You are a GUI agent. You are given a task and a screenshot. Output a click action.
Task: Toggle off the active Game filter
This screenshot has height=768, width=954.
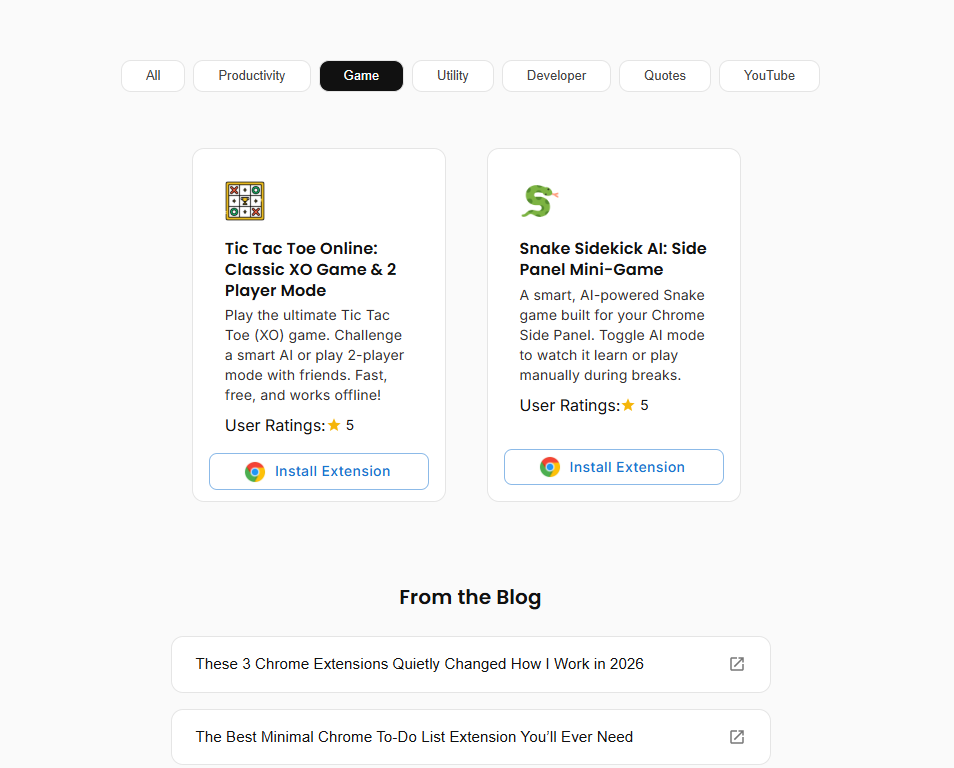(x=361, y=75)
